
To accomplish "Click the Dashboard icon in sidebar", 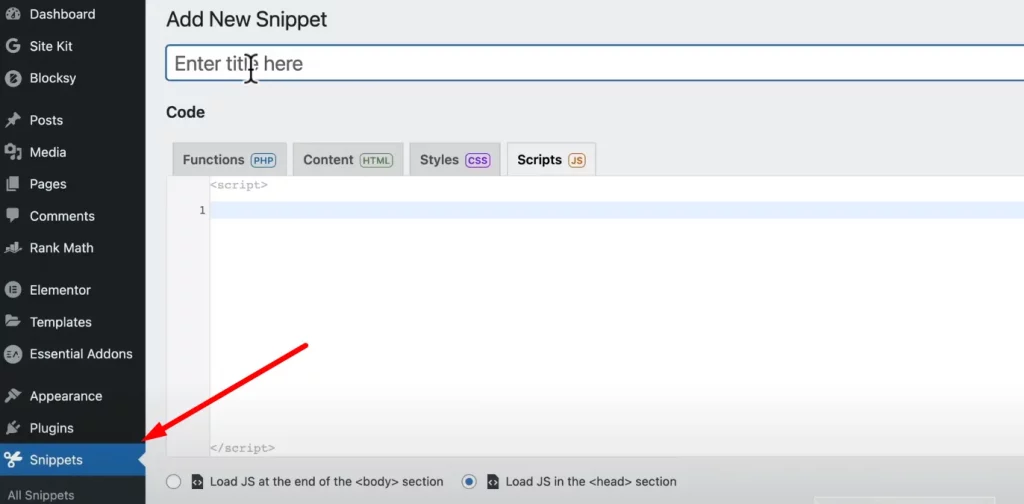I will click(13, 14).
